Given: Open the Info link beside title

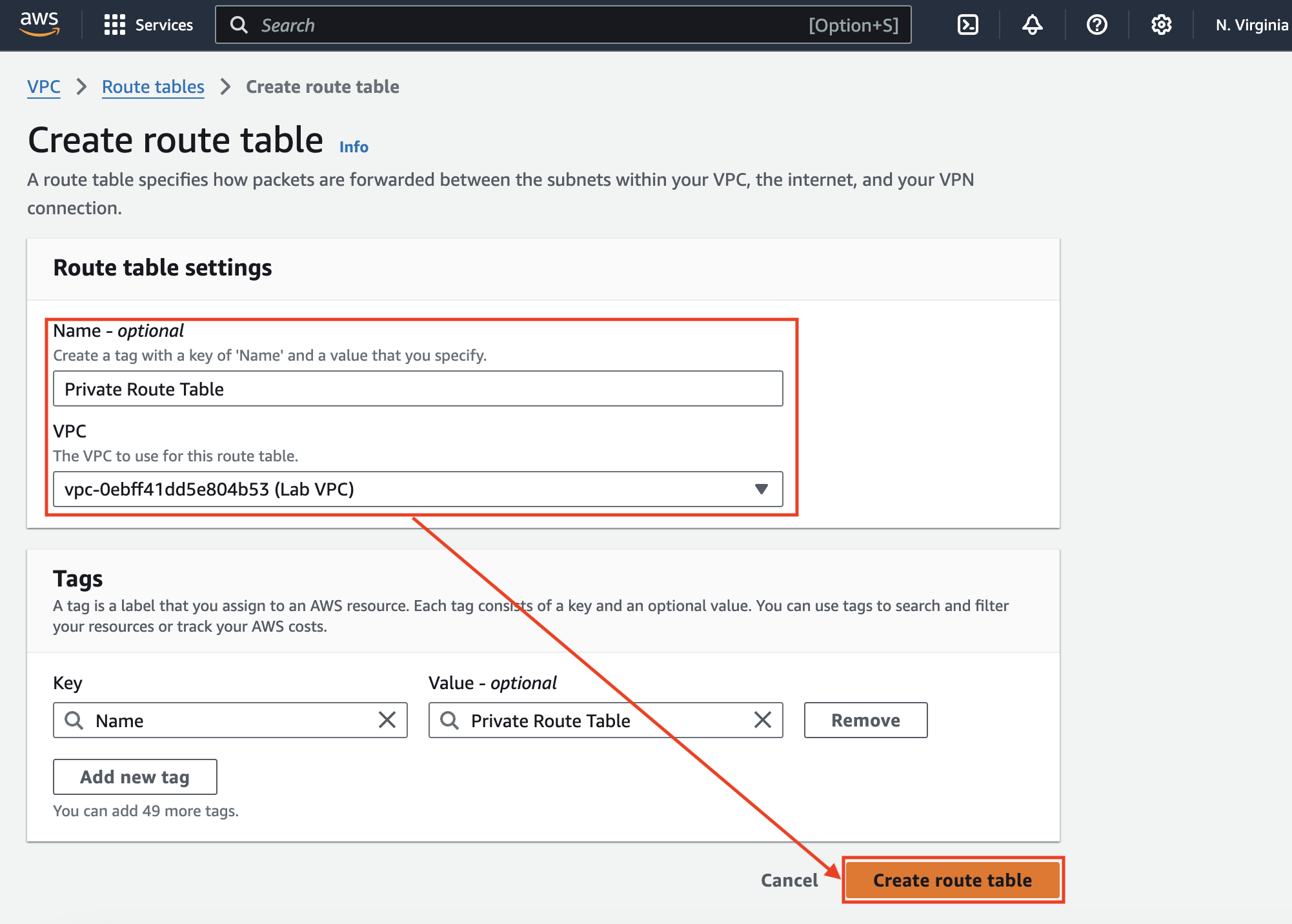Looking at the screenshot, I should pyautogui.click(x=354, y=147).
